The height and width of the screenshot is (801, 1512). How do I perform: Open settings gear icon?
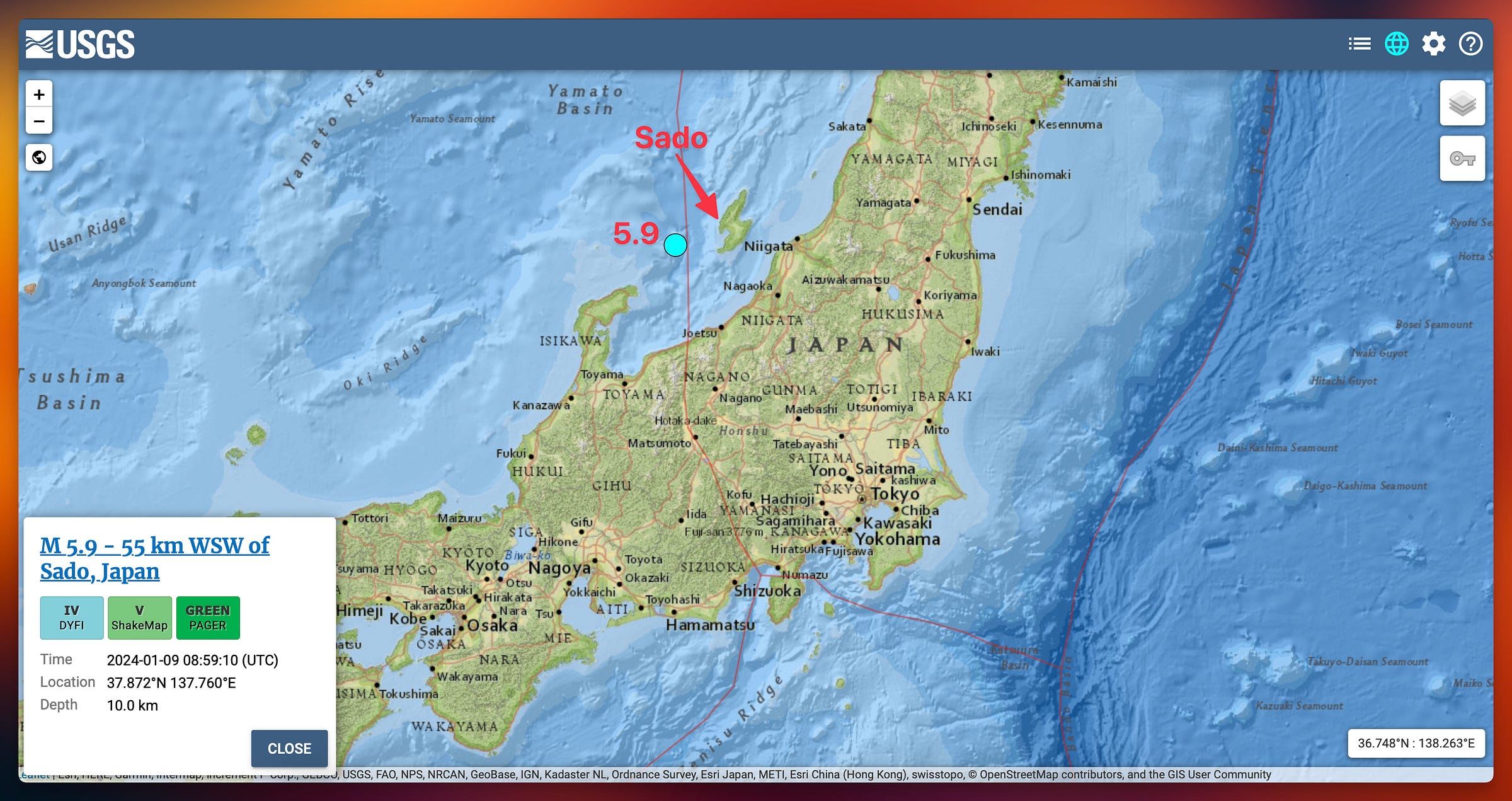click(1433, 44)
